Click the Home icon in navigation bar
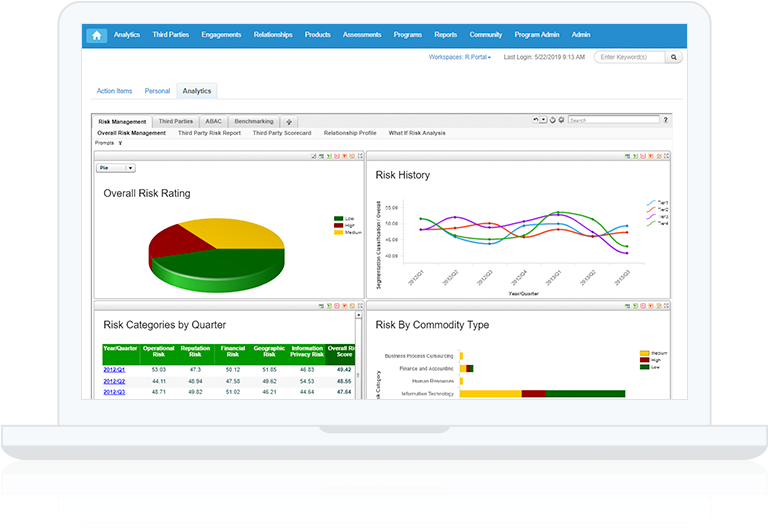This screenshot has height=531, width=768. [97, 35]
